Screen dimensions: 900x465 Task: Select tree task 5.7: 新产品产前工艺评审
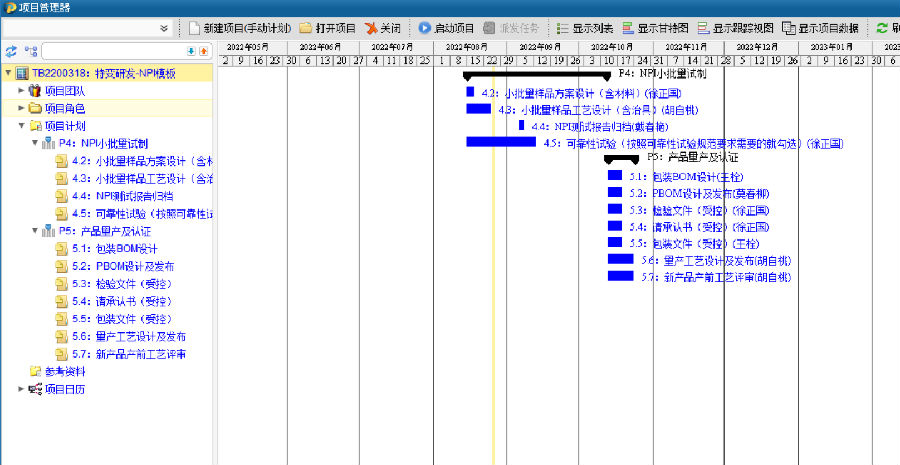pyautogui.click(x=129, y=354)
